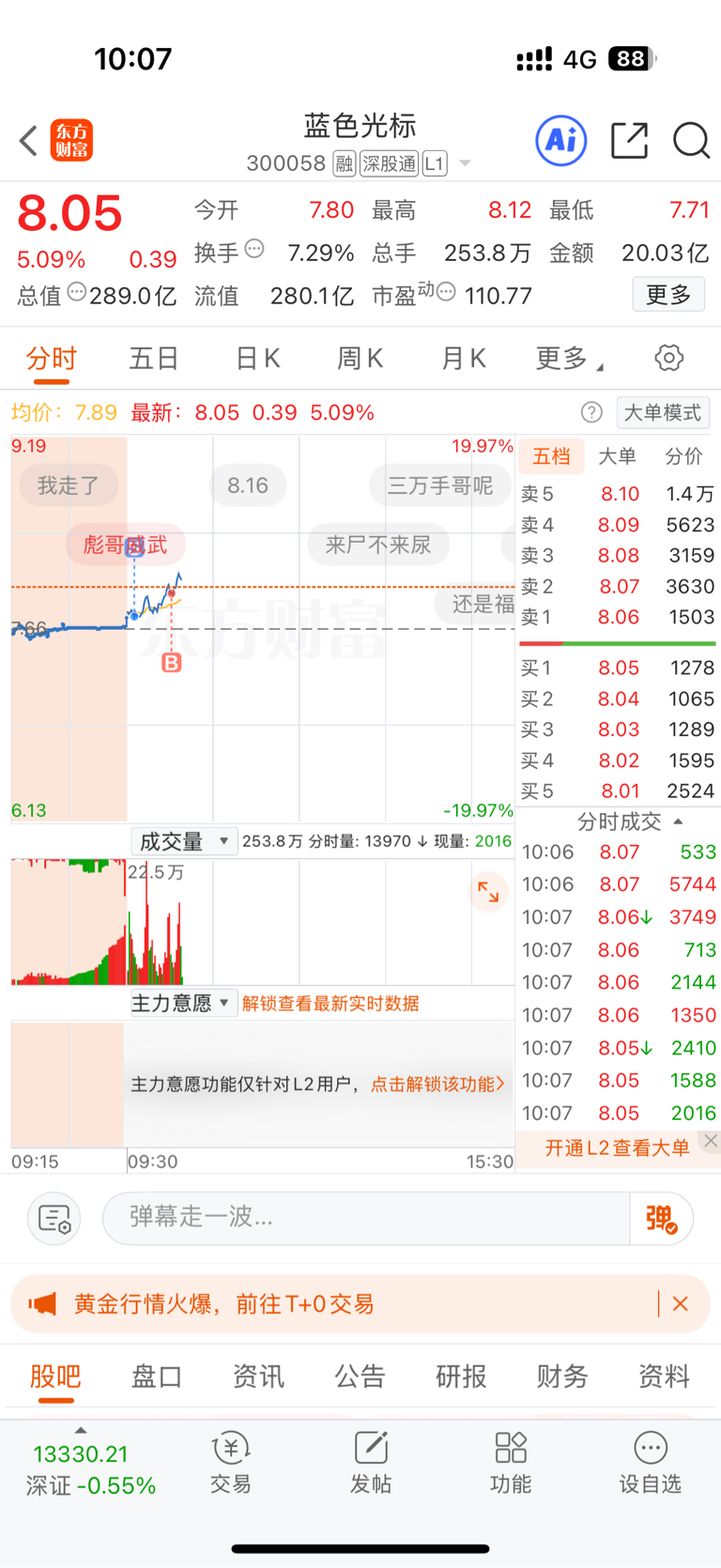
Task: Expand the chart fullscreen arrows icon
Action: coord(488,891)
